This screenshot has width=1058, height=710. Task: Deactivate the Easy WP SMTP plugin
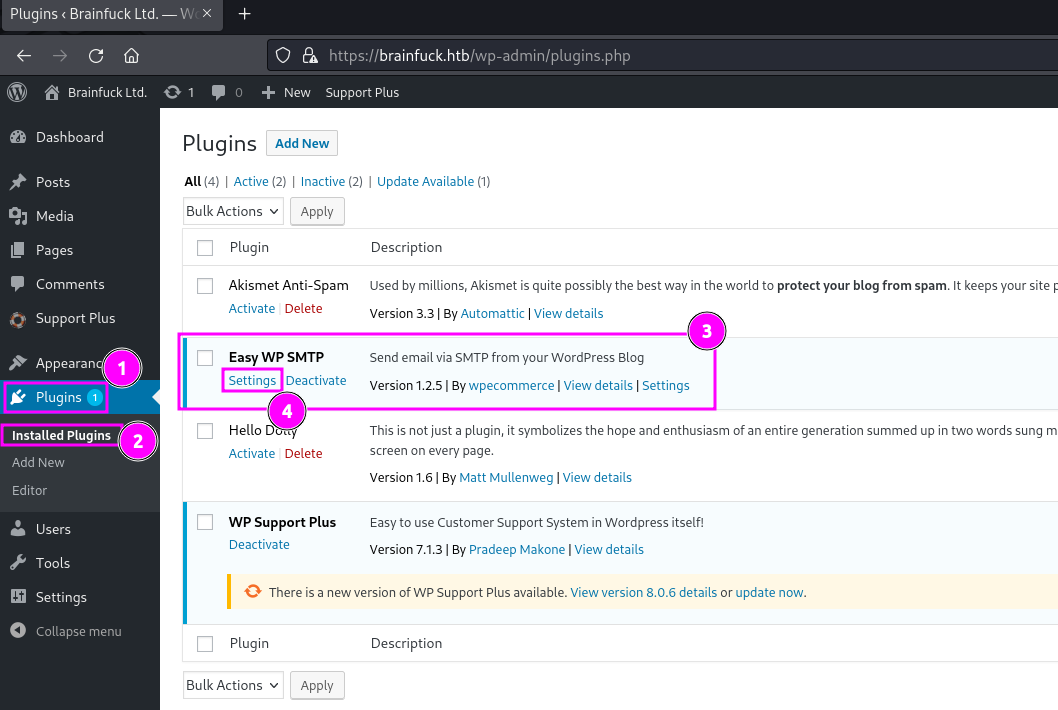click(x=316, y=381)
